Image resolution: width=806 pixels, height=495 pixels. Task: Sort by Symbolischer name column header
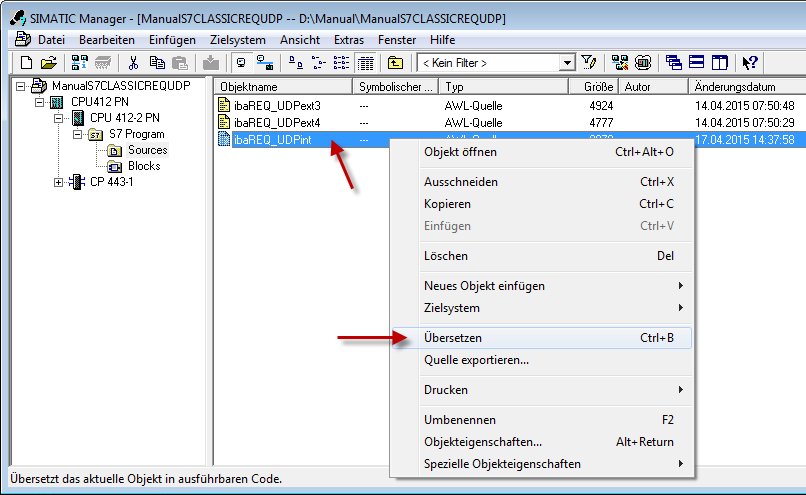pyautogui.click(x=396, y=87)
